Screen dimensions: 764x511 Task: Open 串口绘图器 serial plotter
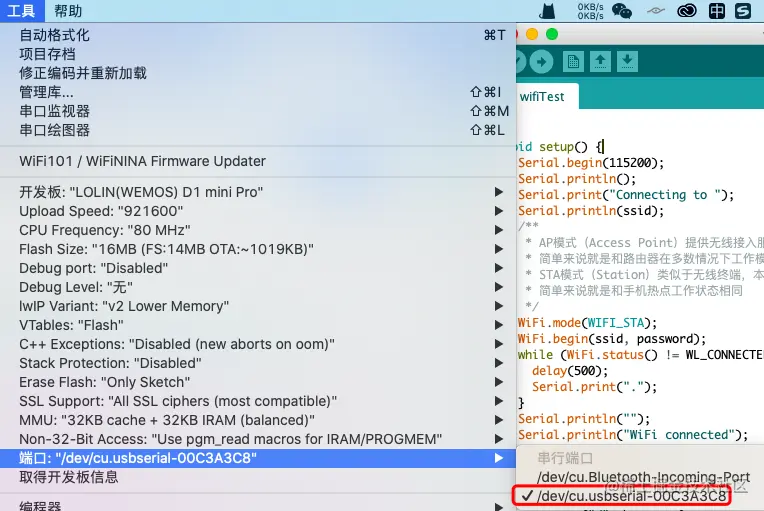(258, 130)
